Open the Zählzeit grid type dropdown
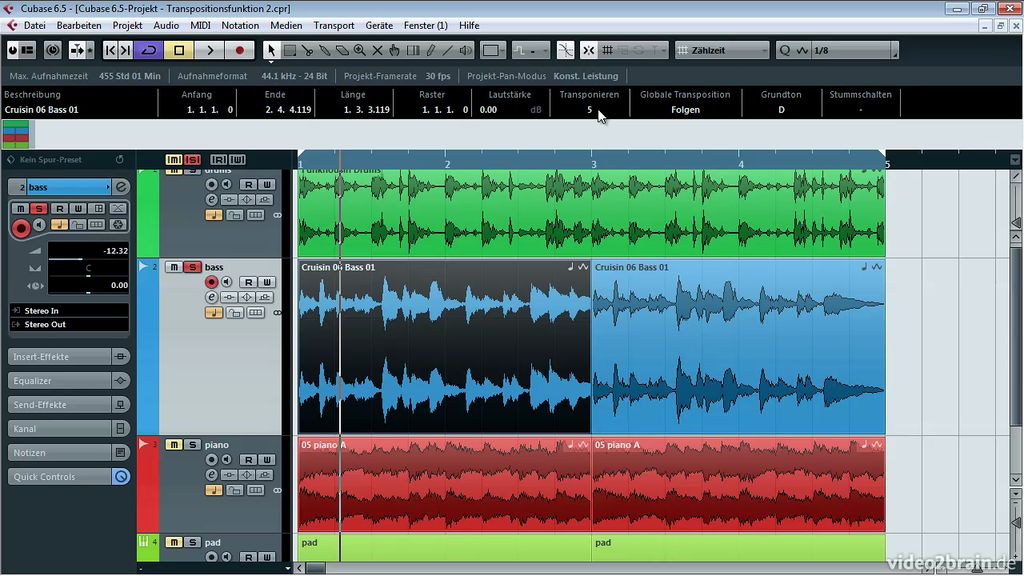The image size is (1024, 576). (x=722, y=50)
